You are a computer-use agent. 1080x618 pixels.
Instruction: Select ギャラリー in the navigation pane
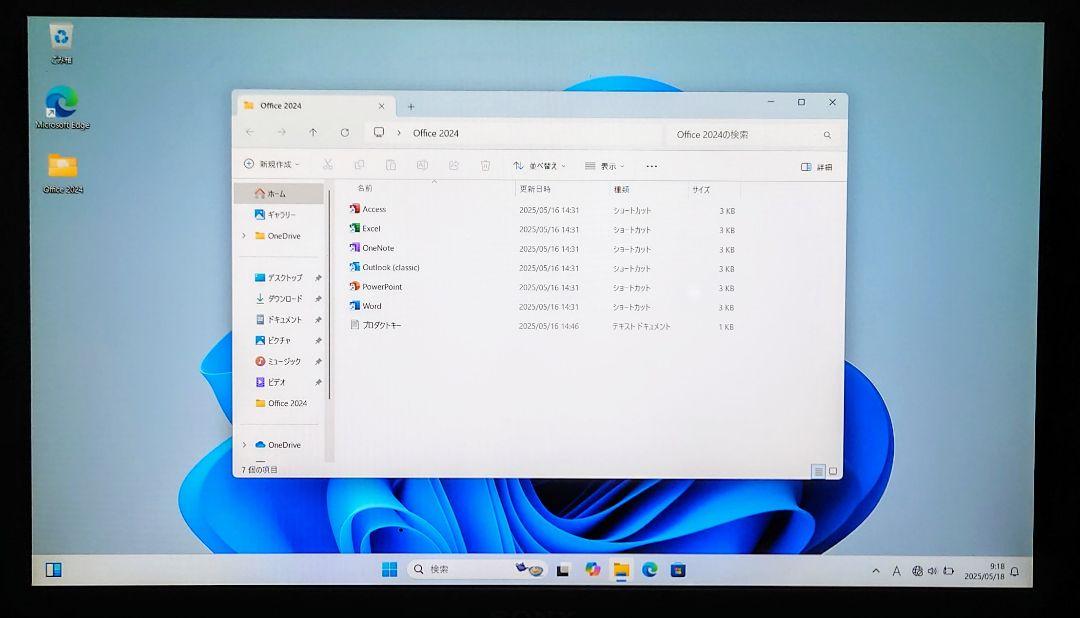click(x=275, y=214)
